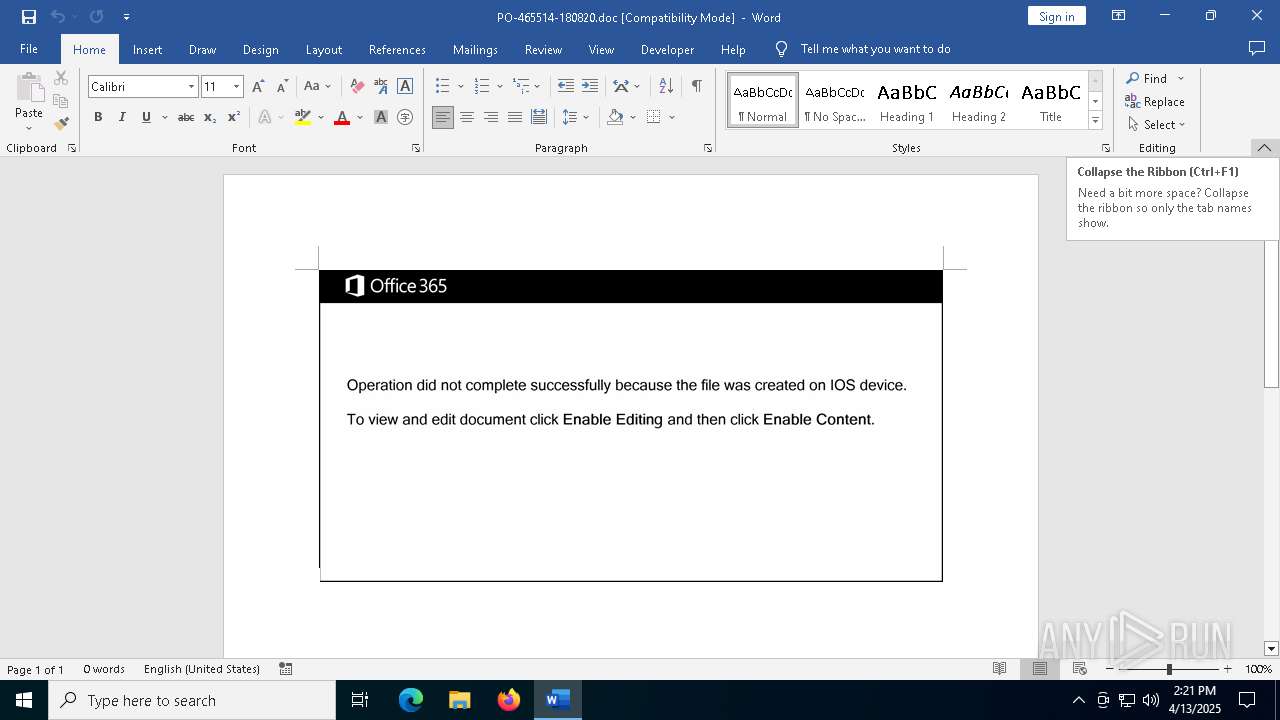Switch to Web Layout view icon
The image size is (1280, 720).
pyautogui.click(x=1080, y=669)
